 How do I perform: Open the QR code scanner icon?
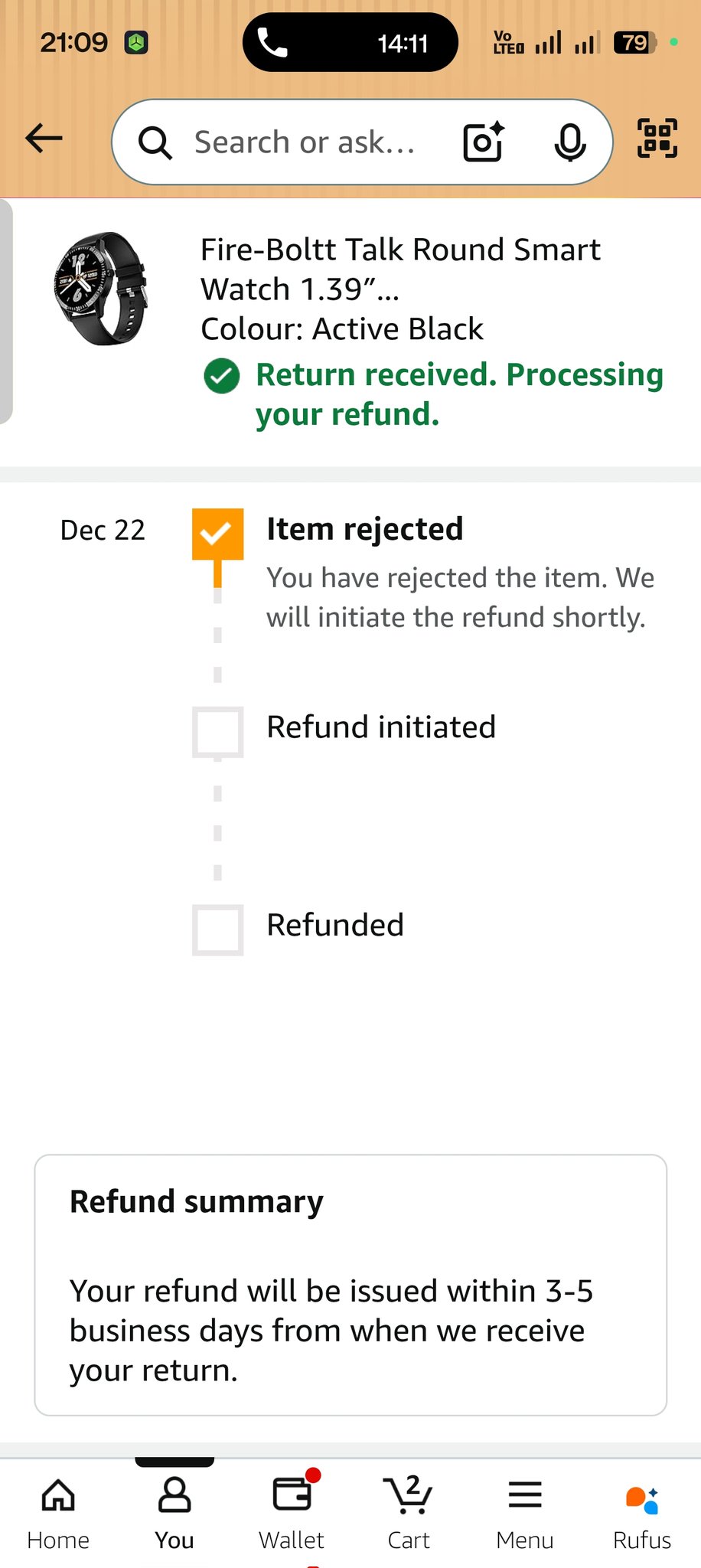pos(657,139)
